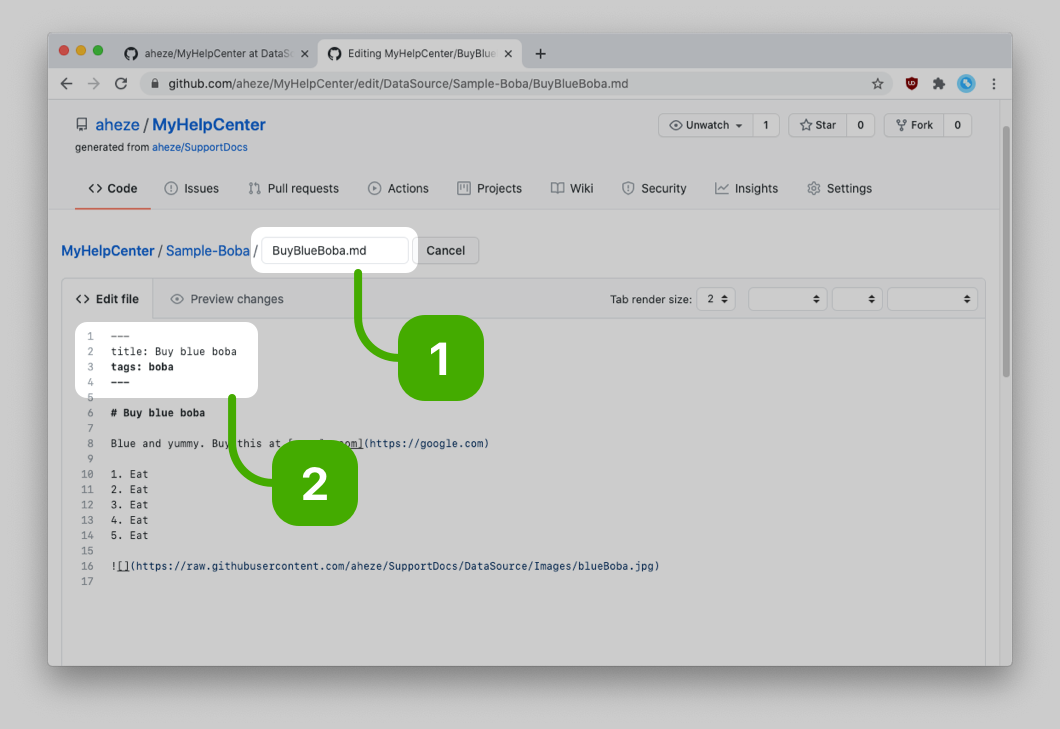Open the aheze/SupportDocs template link
The image size is (1060, 729).
pos(199,147)
